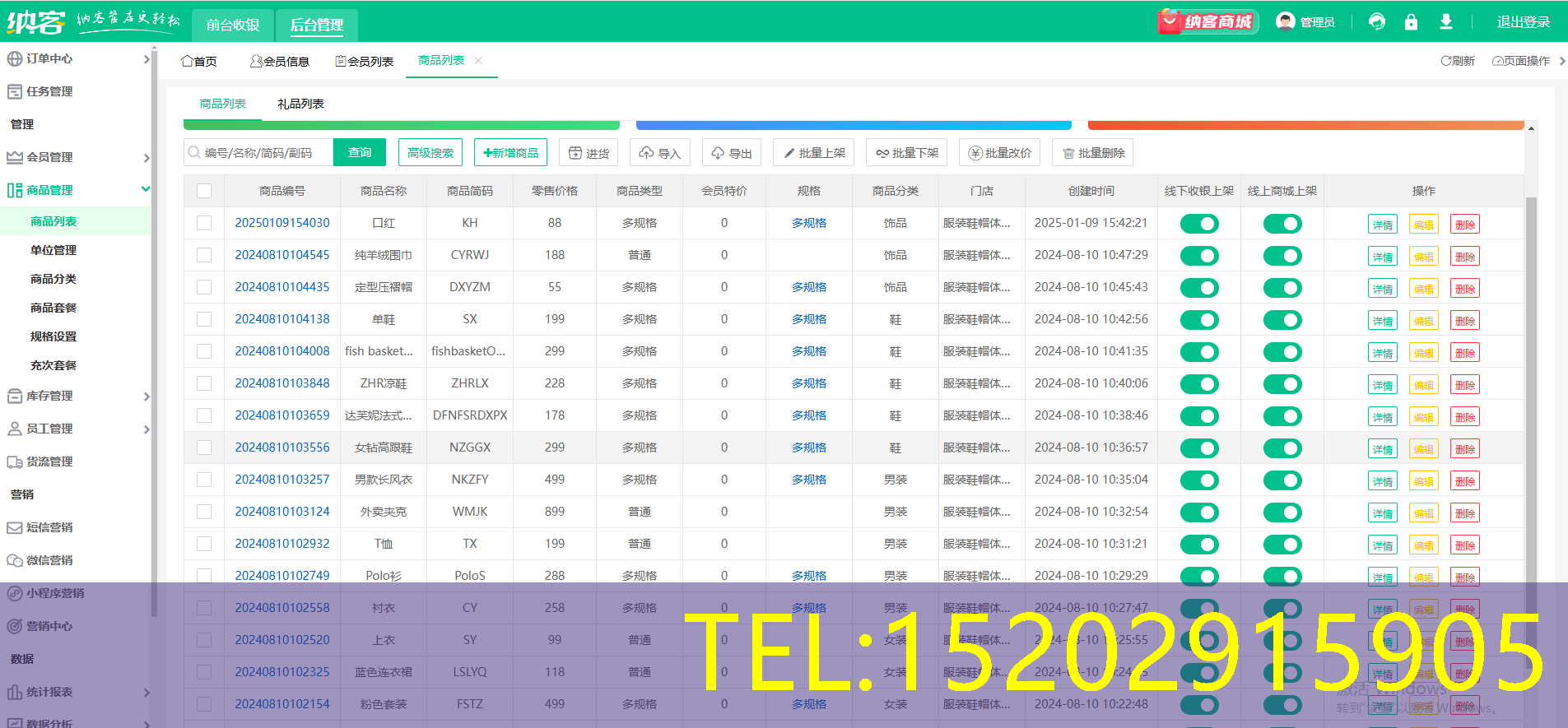The height and width of the screenshot is (728, 1568).
Task: Click the 统计报表 chart icon
Action: [14, 692]
